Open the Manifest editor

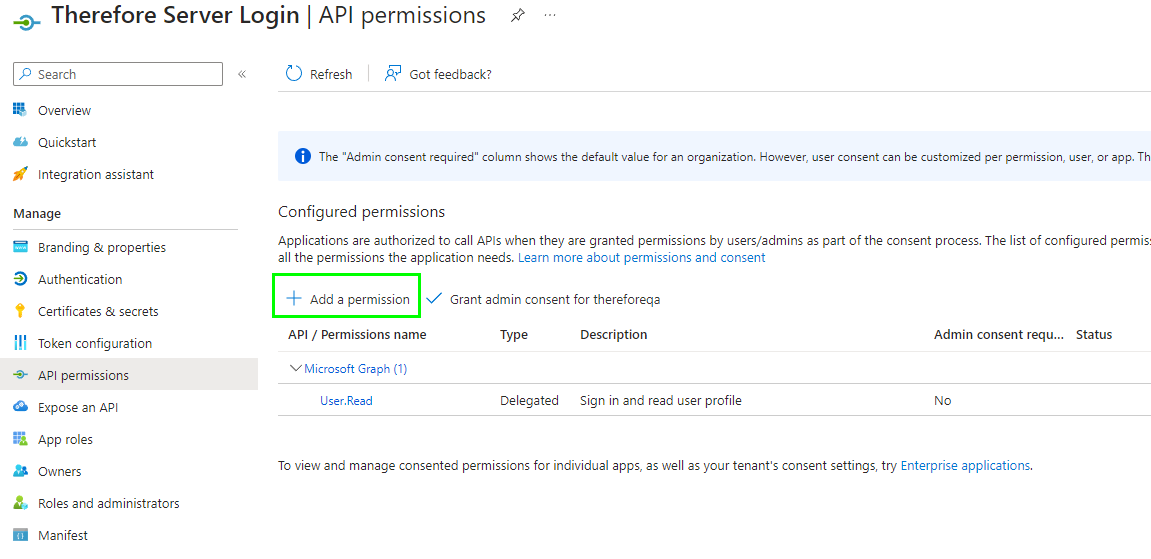tap(62, 536)
